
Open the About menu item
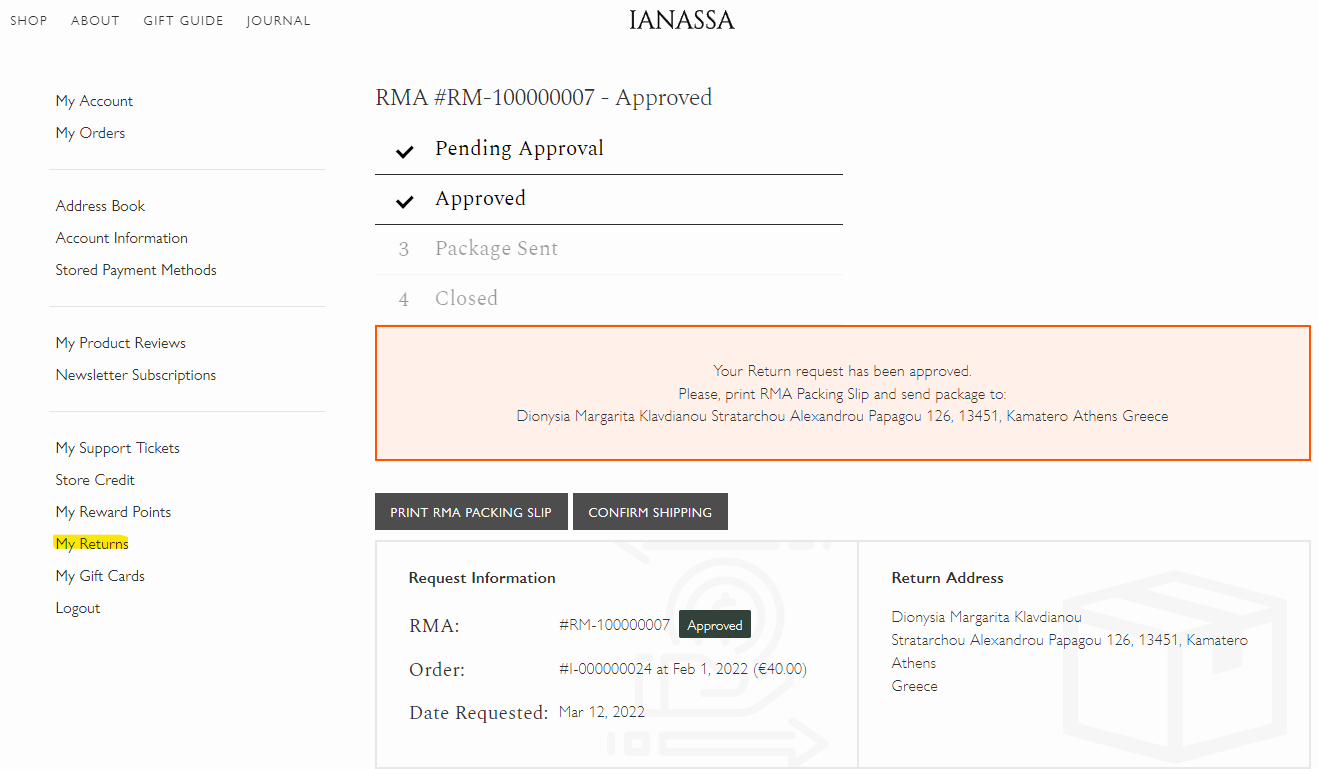click(x=95, y=20)
